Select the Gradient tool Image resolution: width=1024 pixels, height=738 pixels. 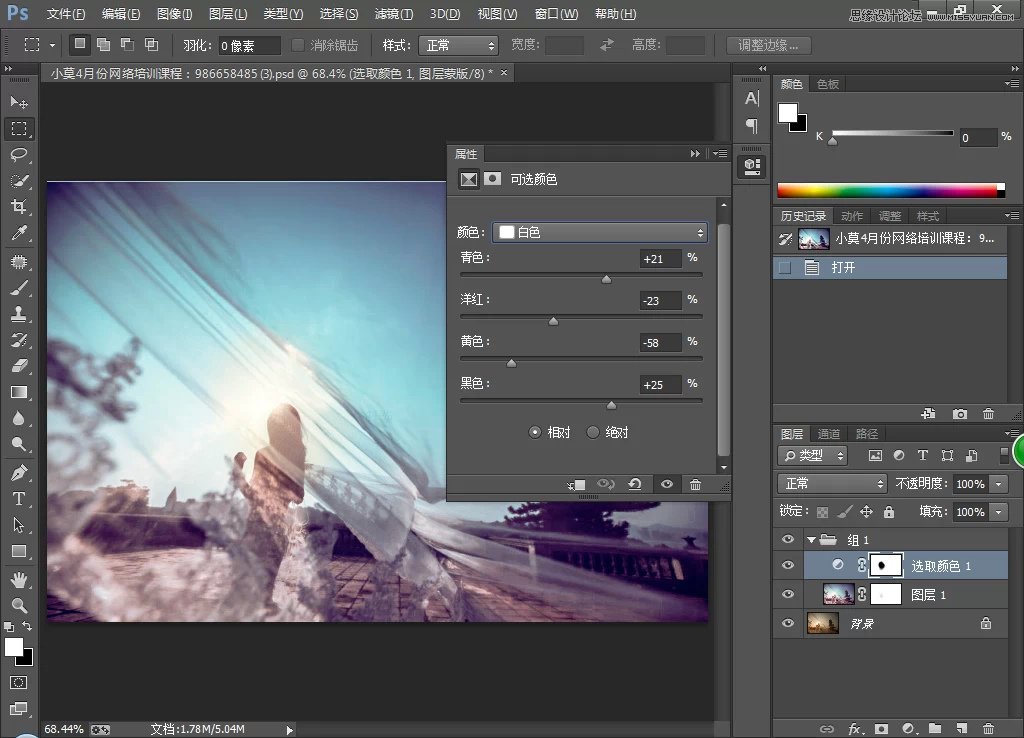[x=19, y=393]
